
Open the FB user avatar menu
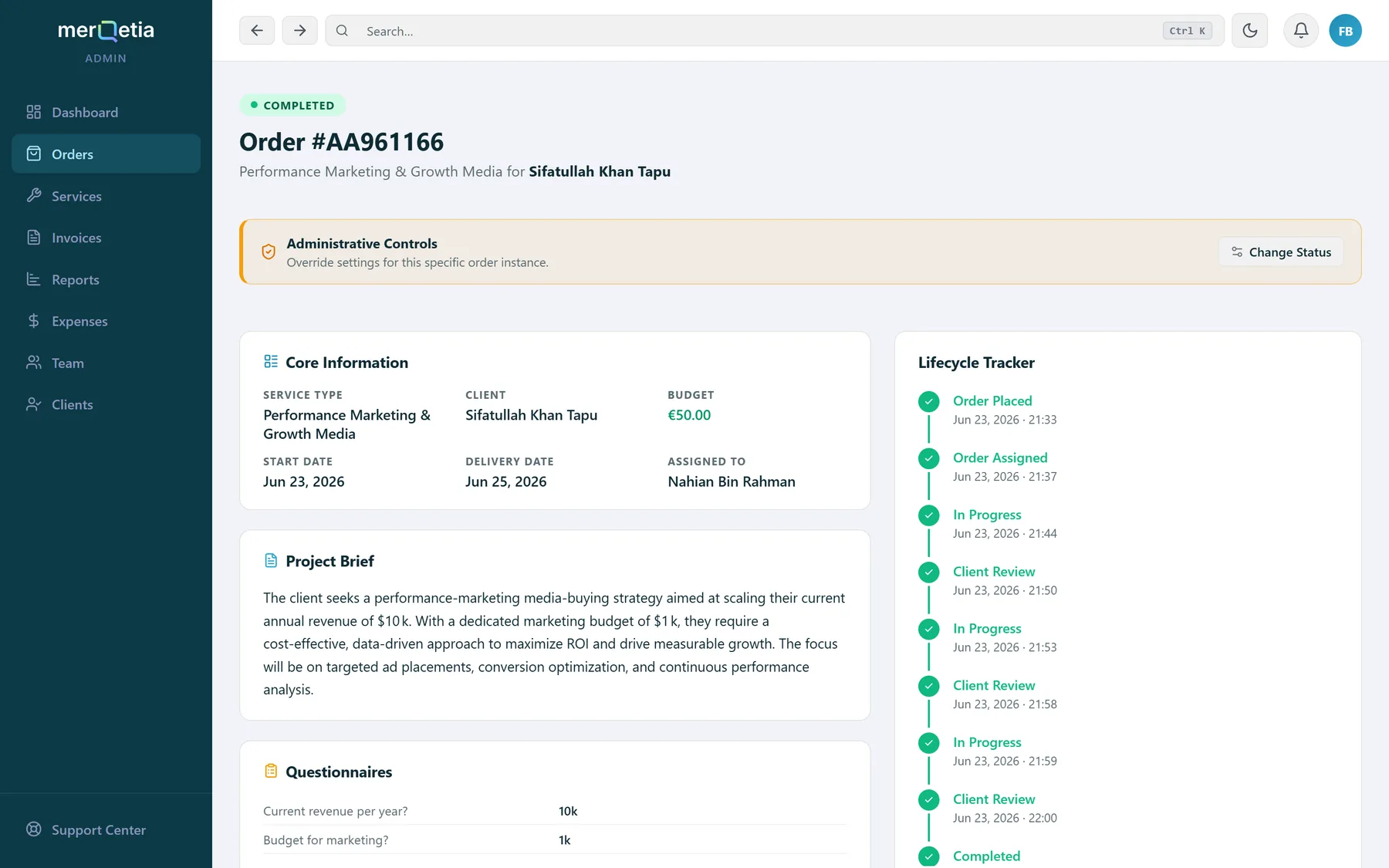click(x=1345, y=31)
